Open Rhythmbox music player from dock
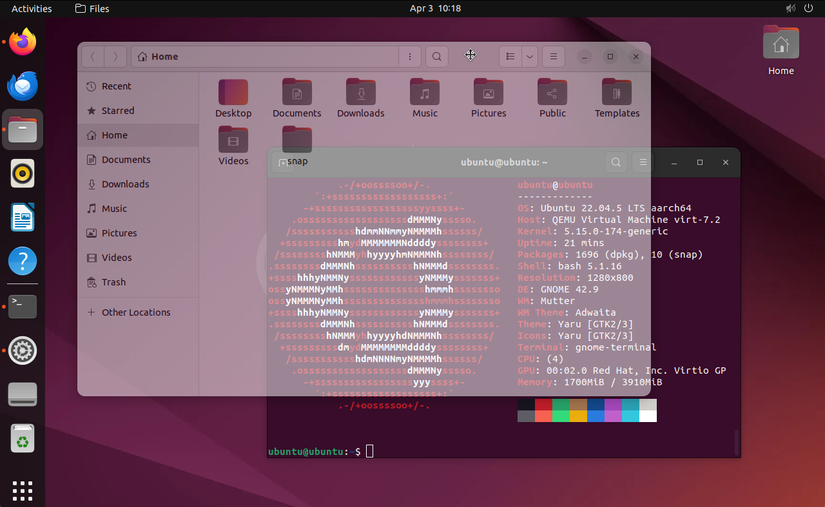The width and height of the screenshot is (825, 507). [x=23, y=174]
